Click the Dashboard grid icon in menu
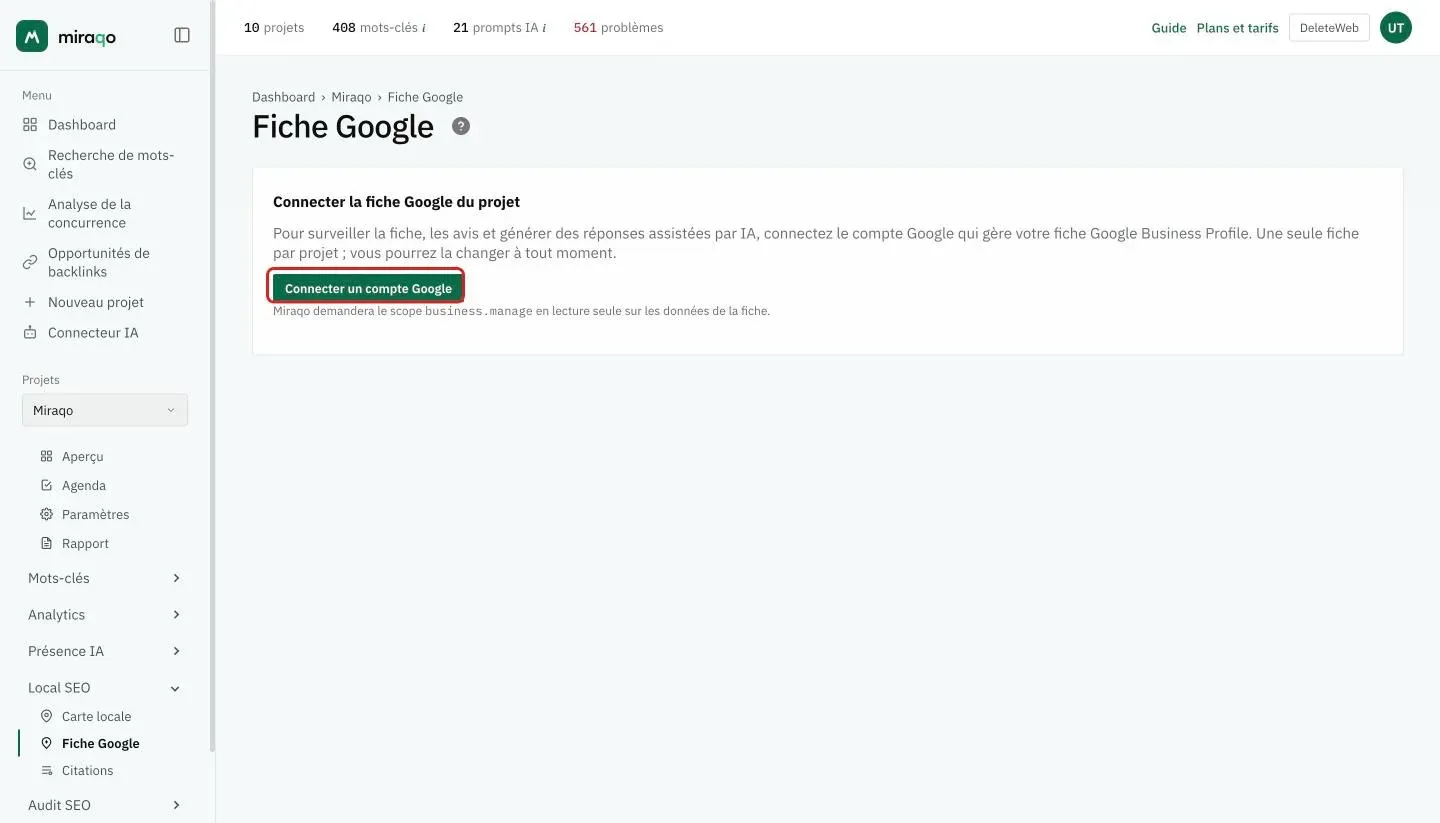This screenshot has height=823, width=1440. (30, 125)
